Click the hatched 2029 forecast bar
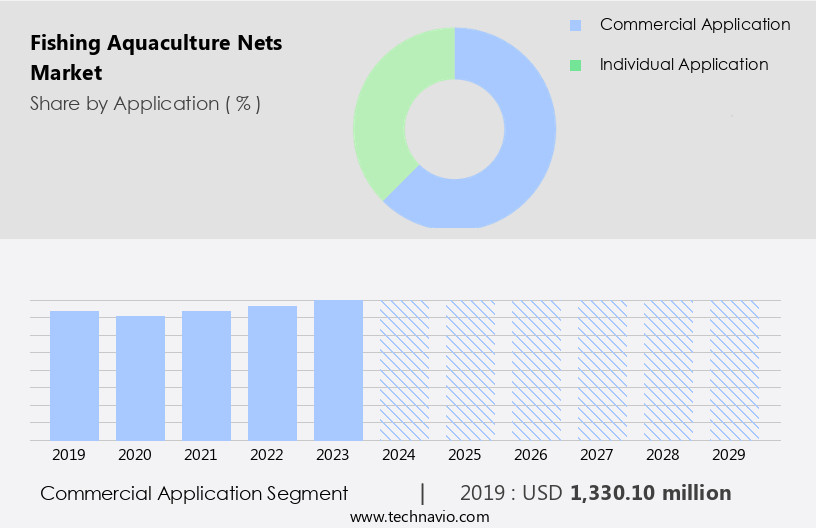The height and width of the screenshot is (528, 816). tap(734, 370)
